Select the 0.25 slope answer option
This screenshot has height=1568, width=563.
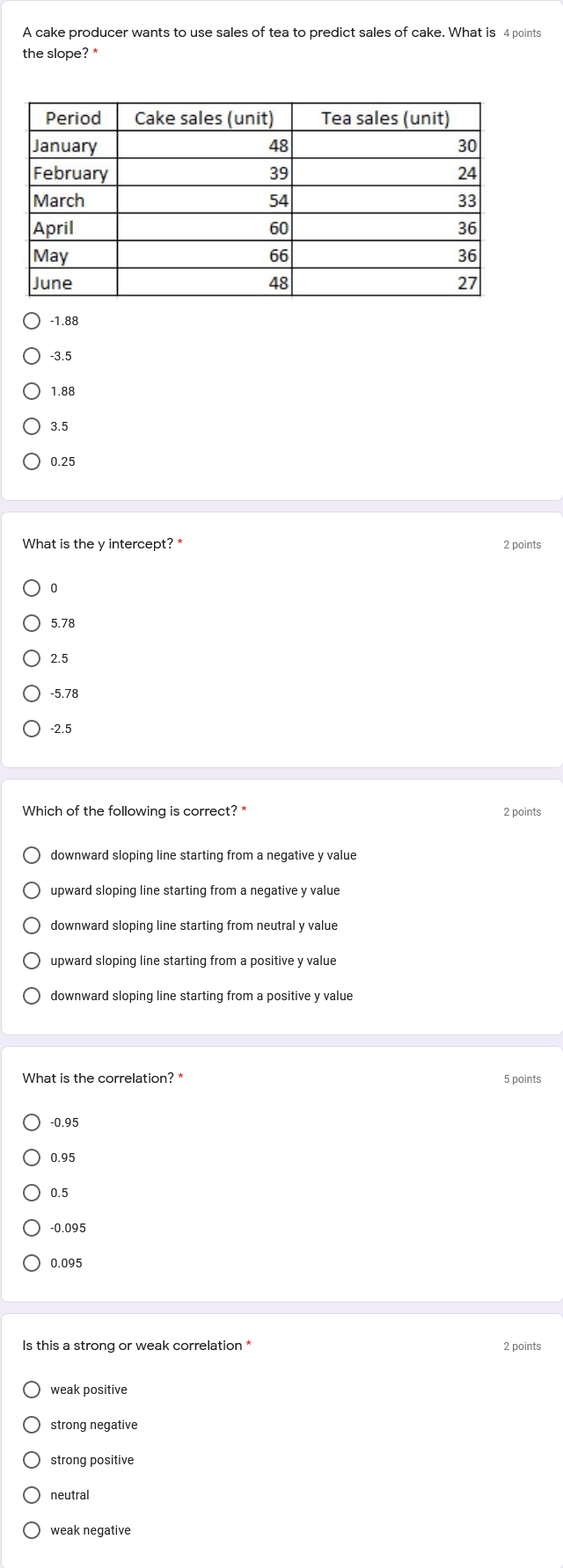[x=32, y=461]
